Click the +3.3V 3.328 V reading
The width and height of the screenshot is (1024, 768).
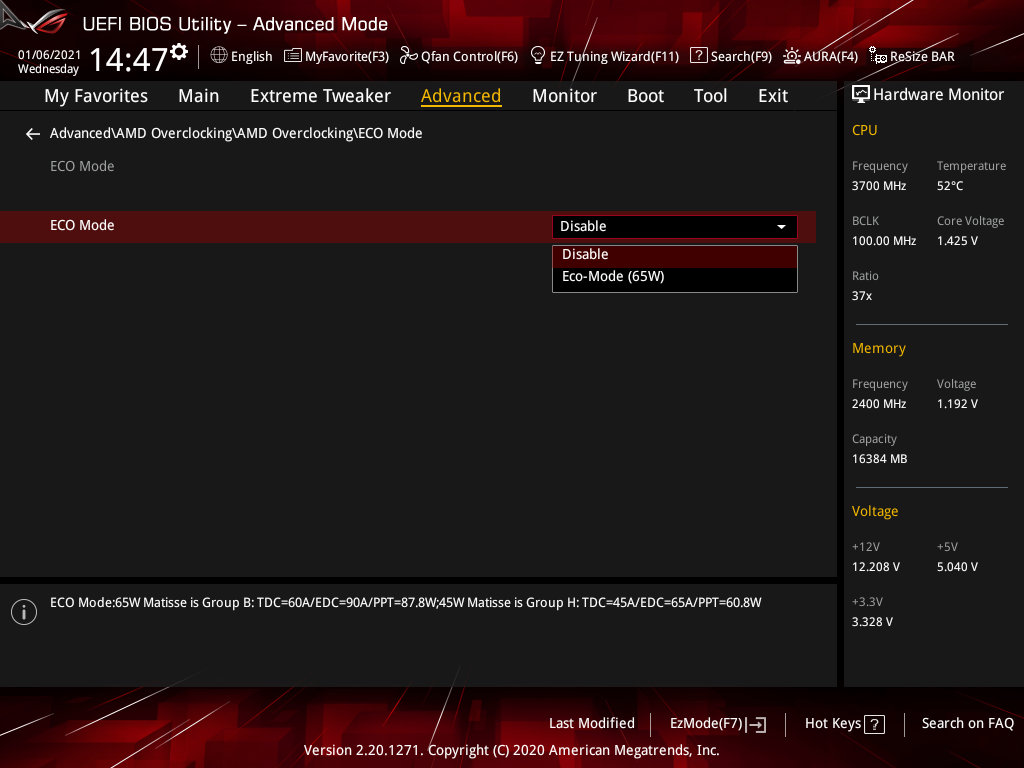click(x=872, y=622)
